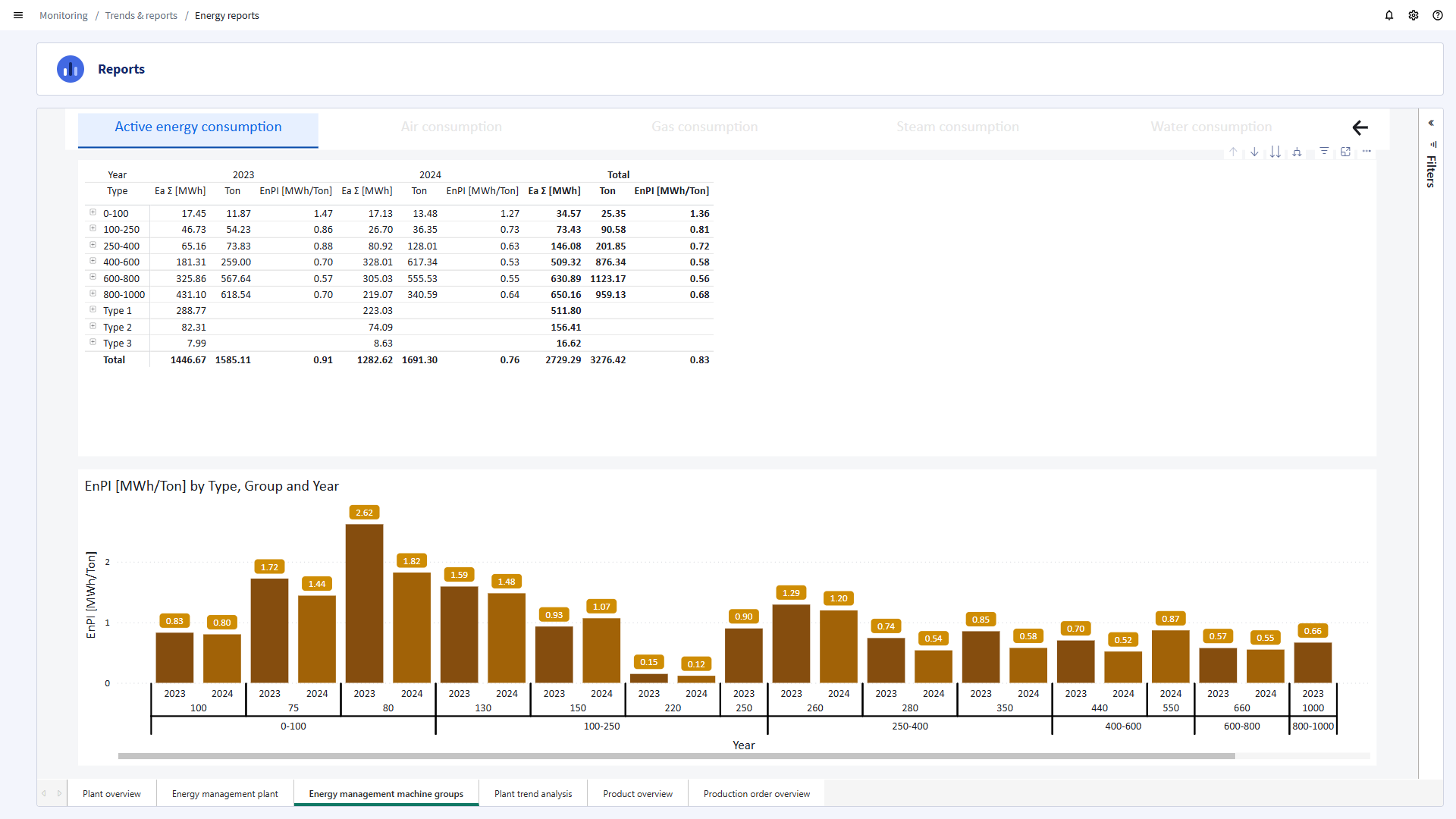Expand the 400-600 table row
The image size is (1456, 819).
pos(93,261)
